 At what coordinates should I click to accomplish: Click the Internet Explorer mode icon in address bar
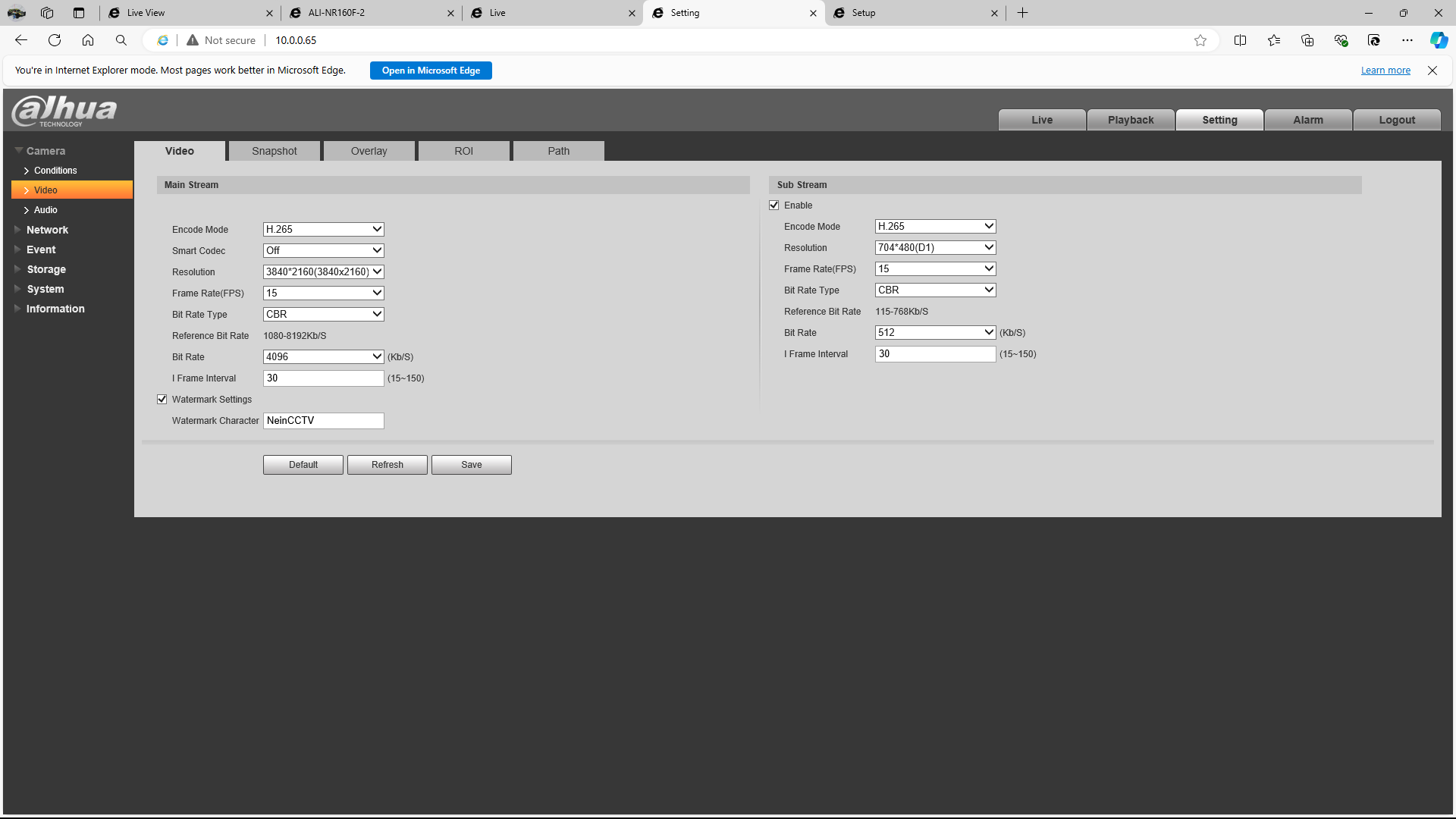pyautogui.click(x=162, y=40)
